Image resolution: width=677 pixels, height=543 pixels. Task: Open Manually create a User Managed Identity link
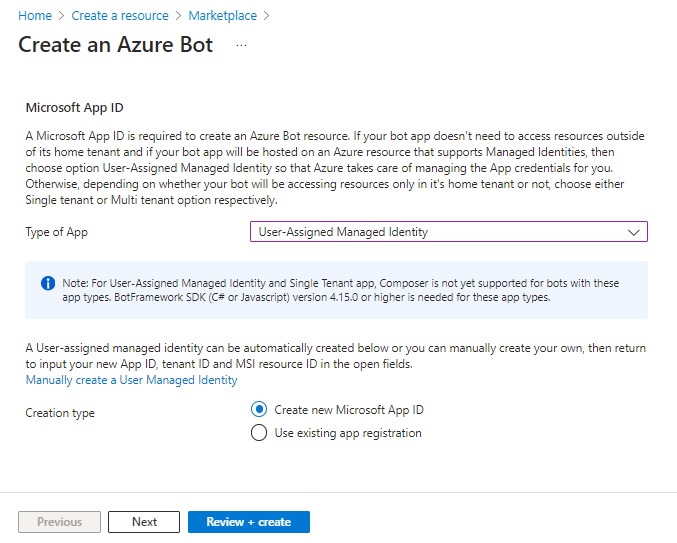(x=131, y=380)
